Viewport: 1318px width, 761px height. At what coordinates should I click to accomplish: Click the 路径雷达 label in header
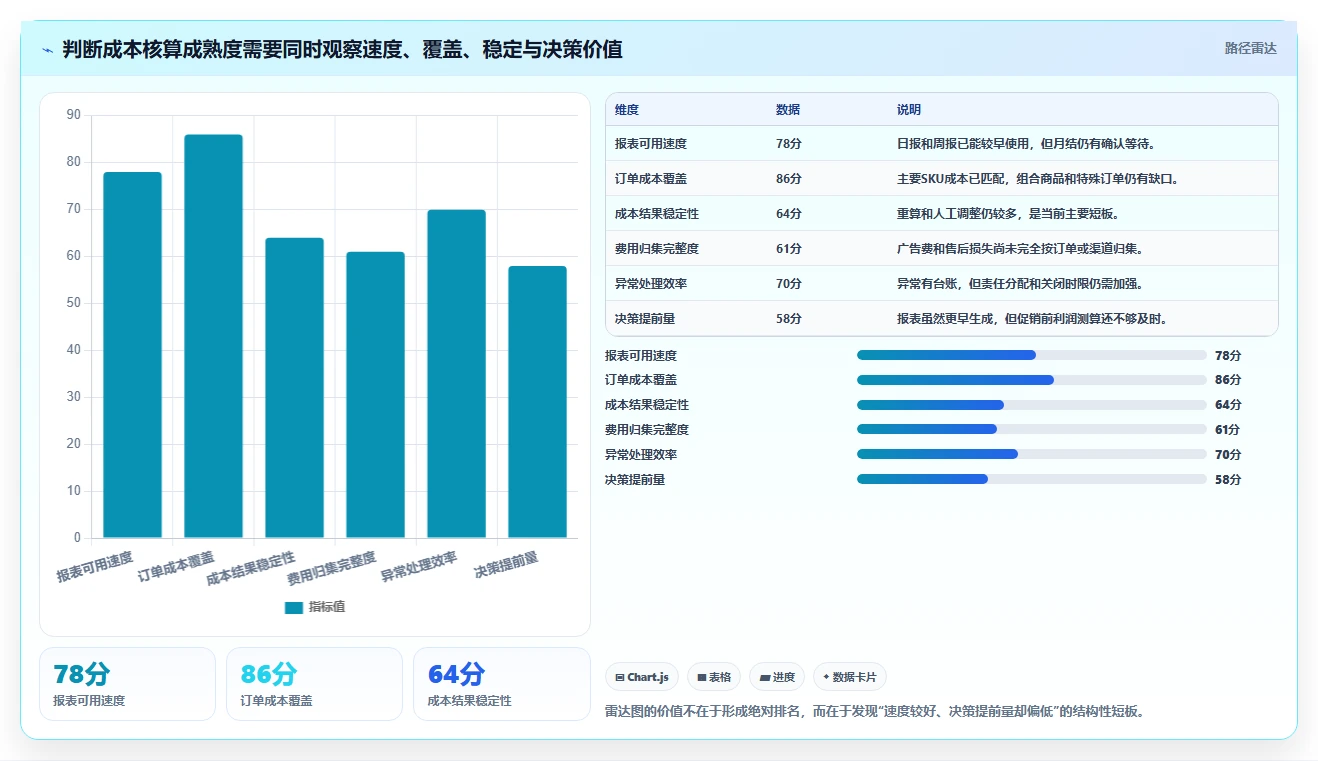(1250, 48)
